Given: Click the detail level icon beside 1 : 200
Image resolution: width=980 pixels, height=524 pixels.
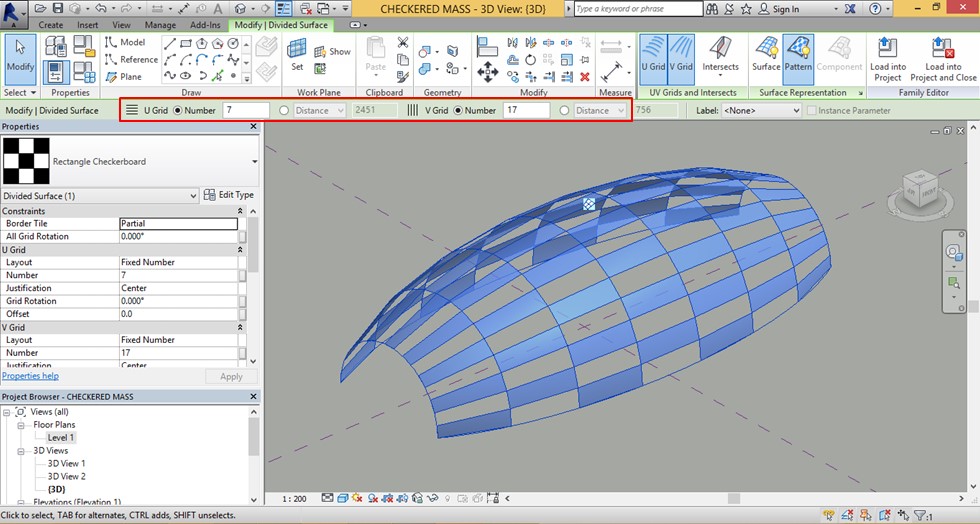Looking at the screenshot, I should click(328, 498).
